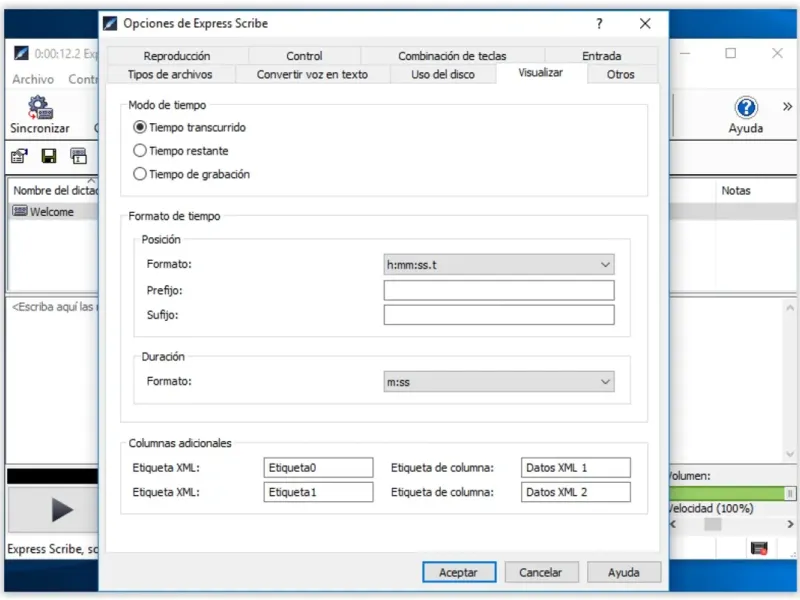Click the notes scrollbar up arrow
Screen dimensions: 800x600
790,308
